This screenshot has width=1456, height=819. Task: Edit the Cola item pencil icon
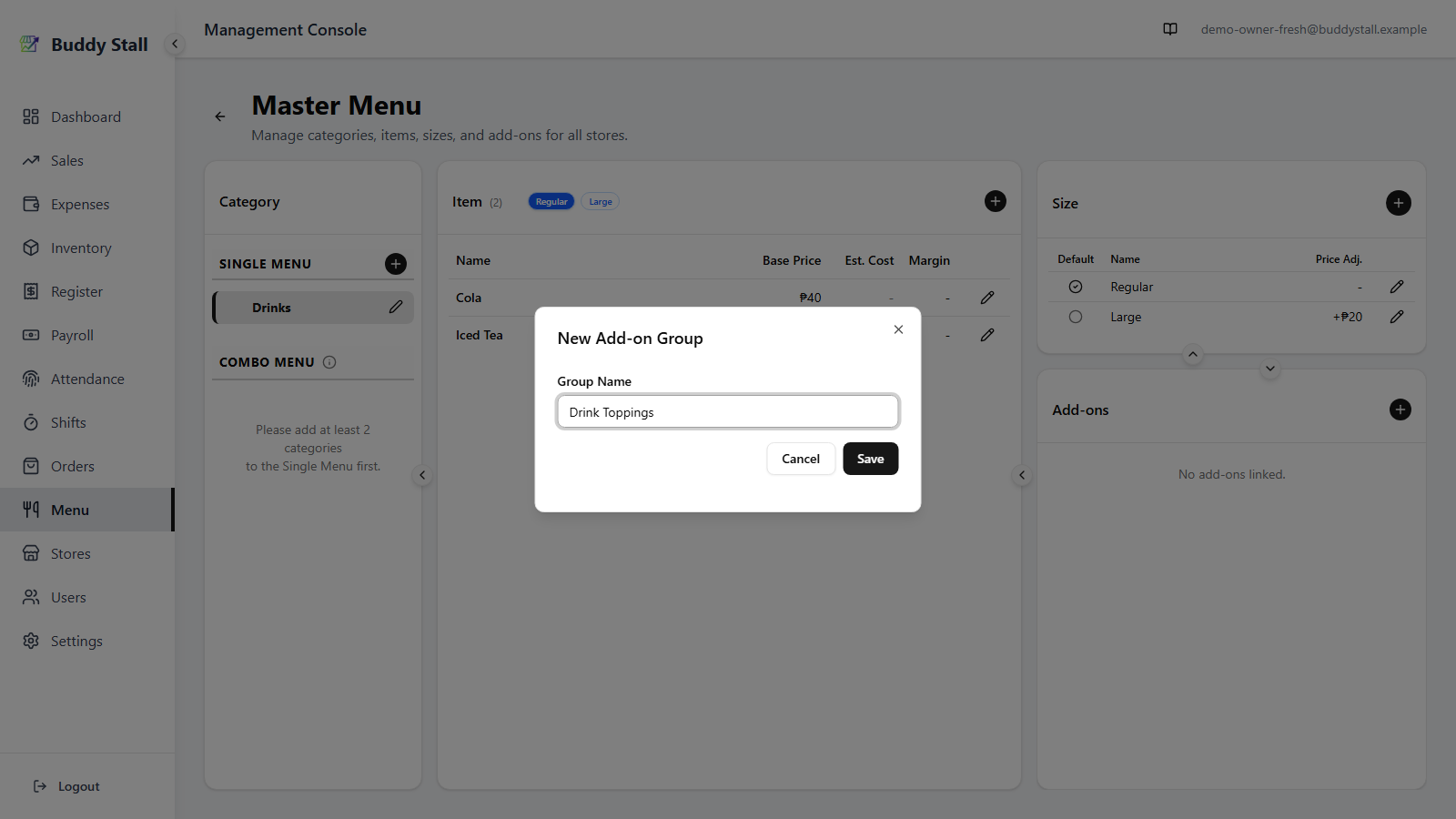click(x=987, y=298)
